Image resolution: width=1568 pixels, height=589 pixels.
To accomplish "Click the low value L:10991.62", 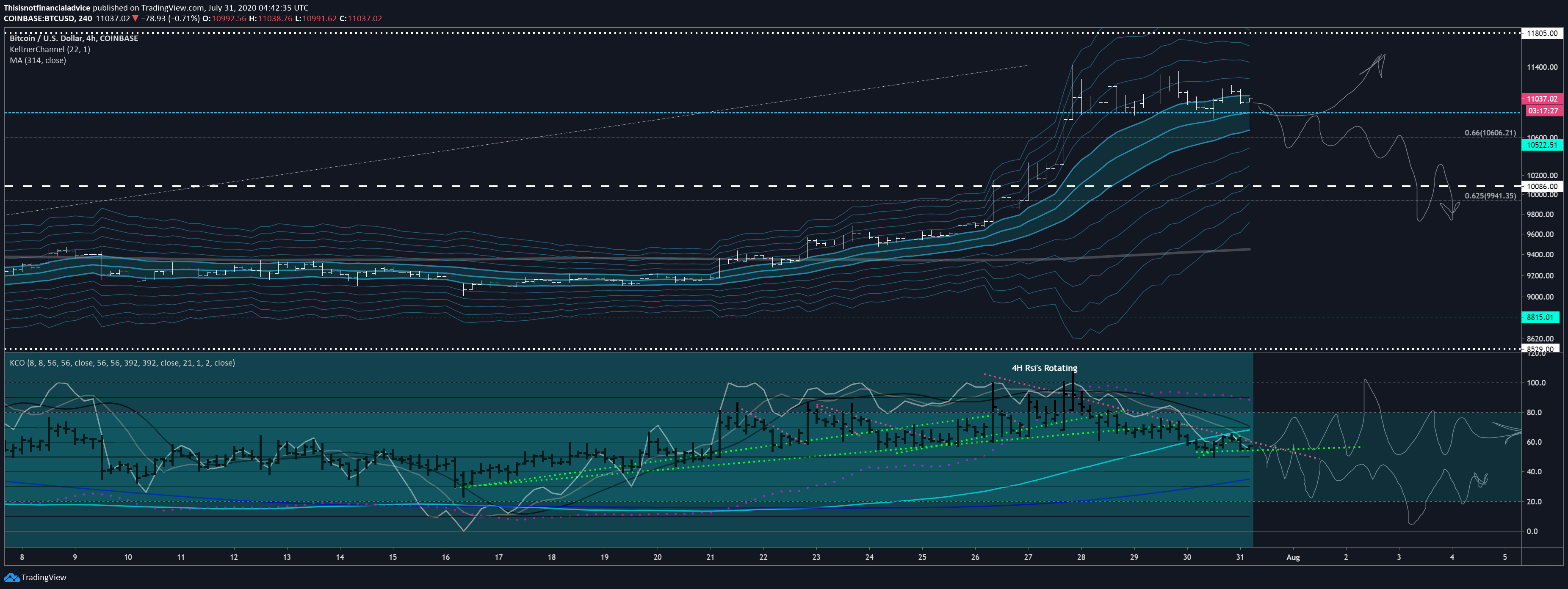I will (316, 18).
